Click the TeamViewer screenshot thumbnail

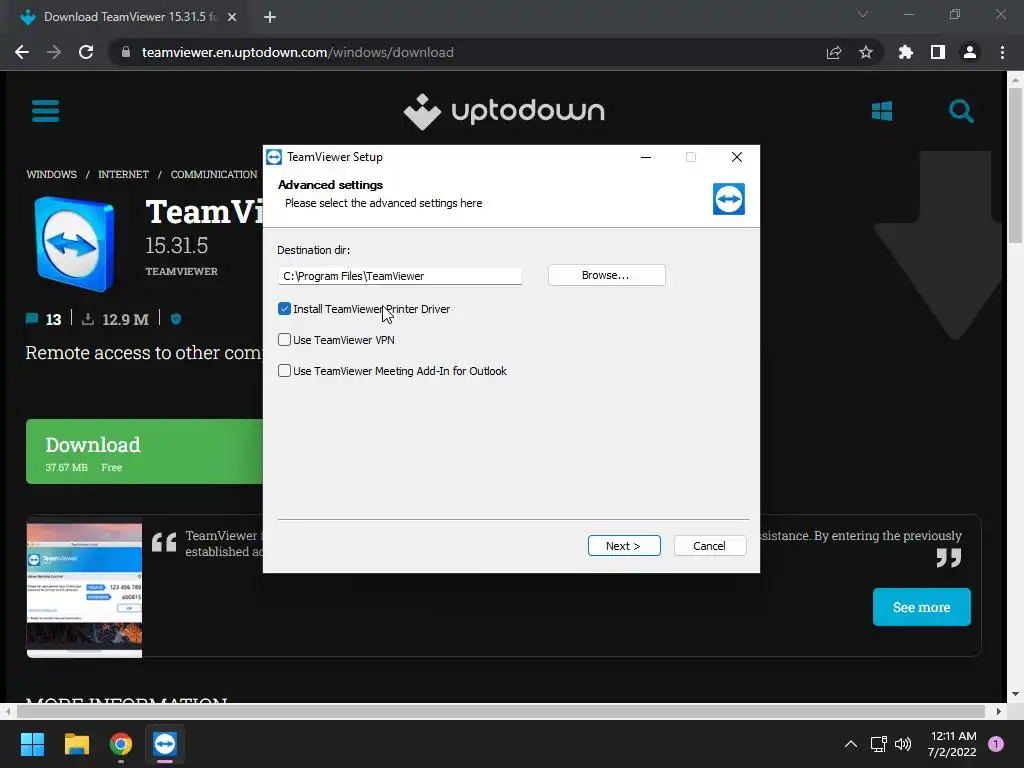(x=84, y=587)
